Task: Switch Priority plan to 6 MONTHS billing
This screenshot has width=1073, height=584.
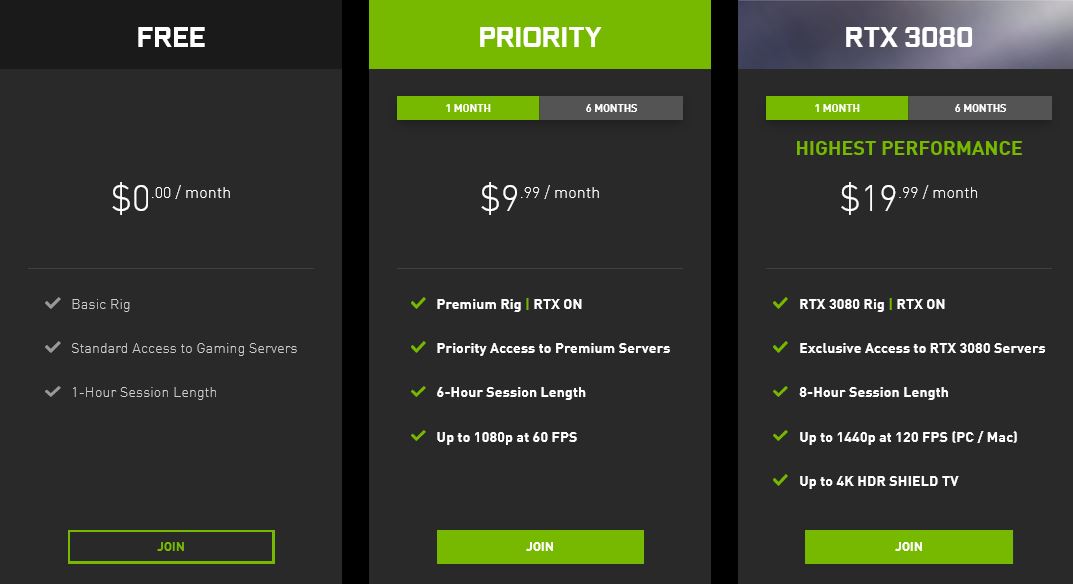Action: (611, 108)
